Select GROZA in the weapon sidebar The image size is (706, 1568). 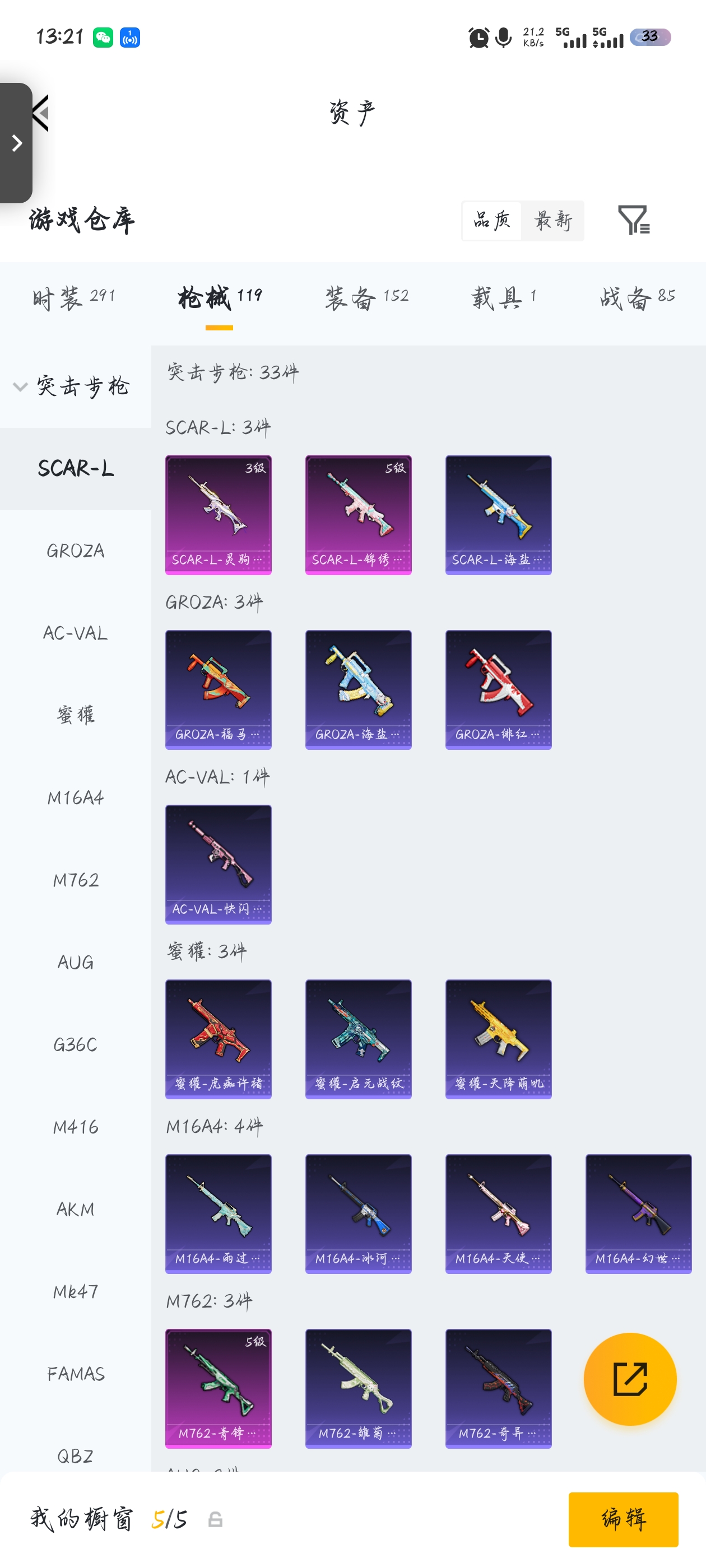click(x=76, y=551)
